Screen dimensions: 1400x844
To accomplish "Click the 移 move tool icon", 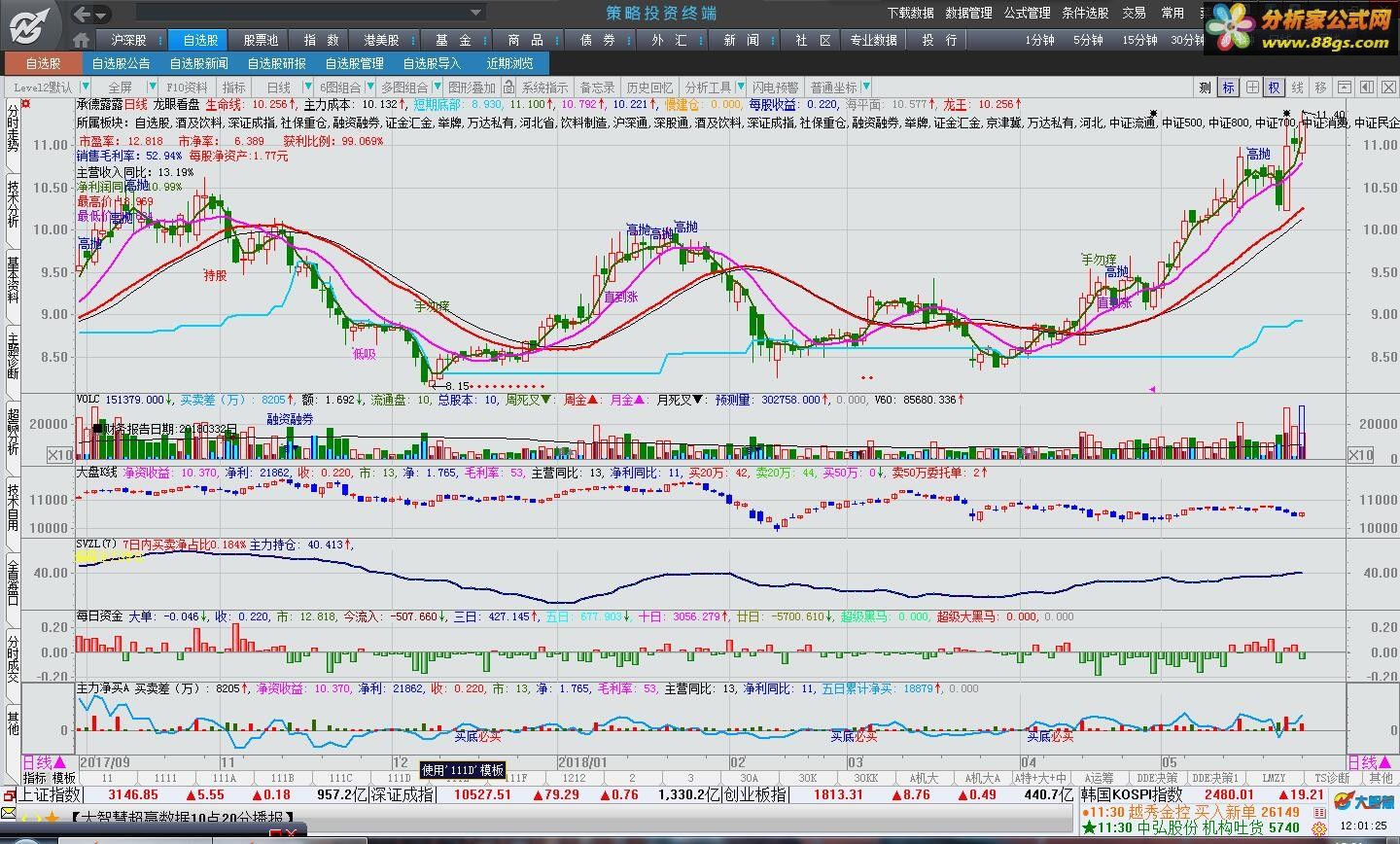I will [x=1320, y=88].
